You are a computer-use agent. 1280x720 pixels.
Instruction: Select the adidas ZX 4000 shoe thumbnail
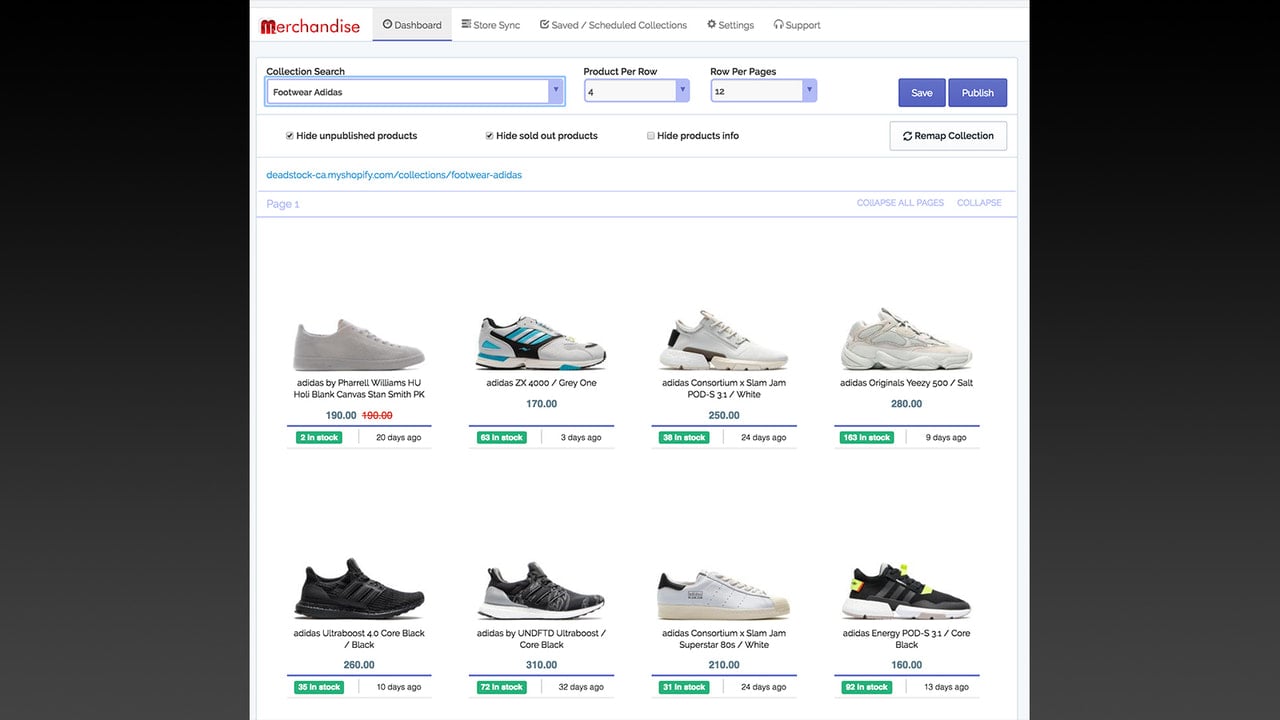pos(541,343)
